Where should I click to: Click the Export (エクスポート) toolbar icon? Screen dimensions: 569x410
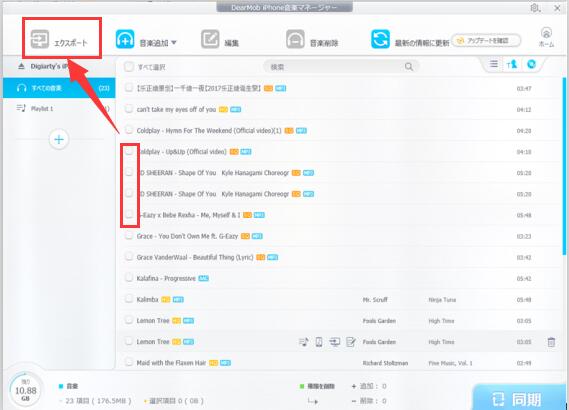tap(40, 39)
